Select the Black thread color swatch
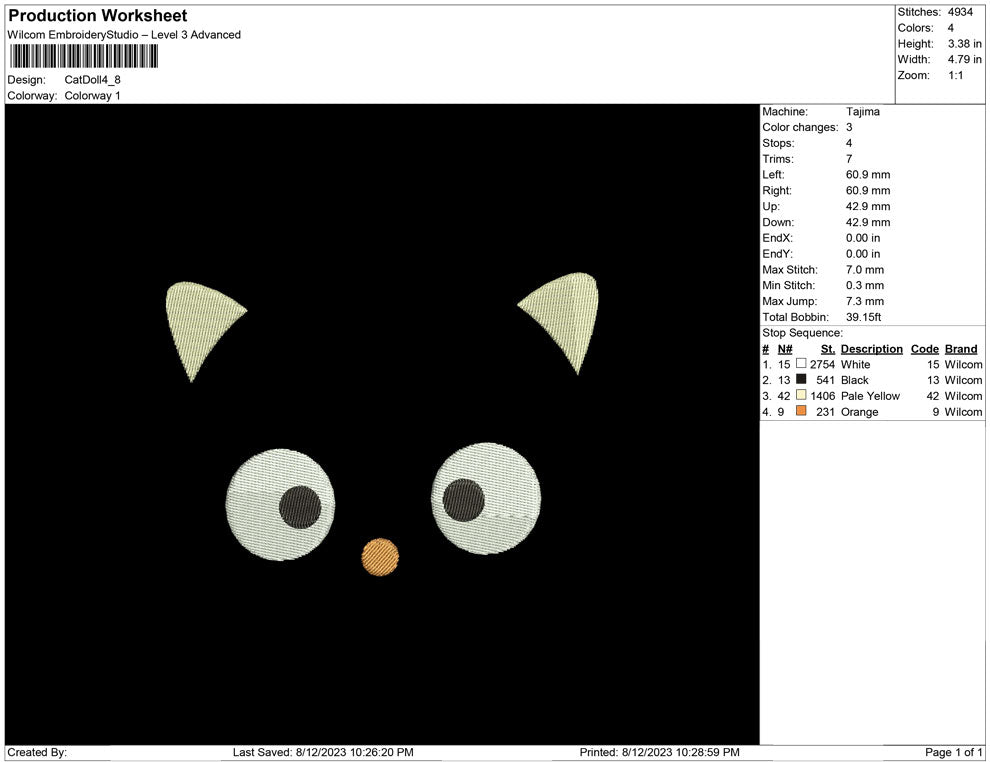 [801, 380]
